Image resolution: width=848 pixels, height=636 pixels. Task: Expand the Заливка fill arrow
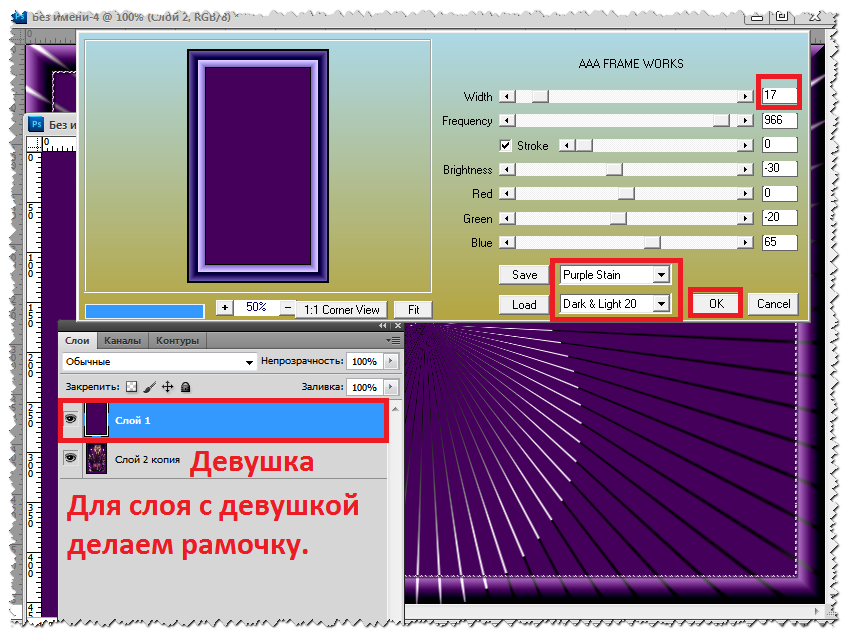coord(390,387)
